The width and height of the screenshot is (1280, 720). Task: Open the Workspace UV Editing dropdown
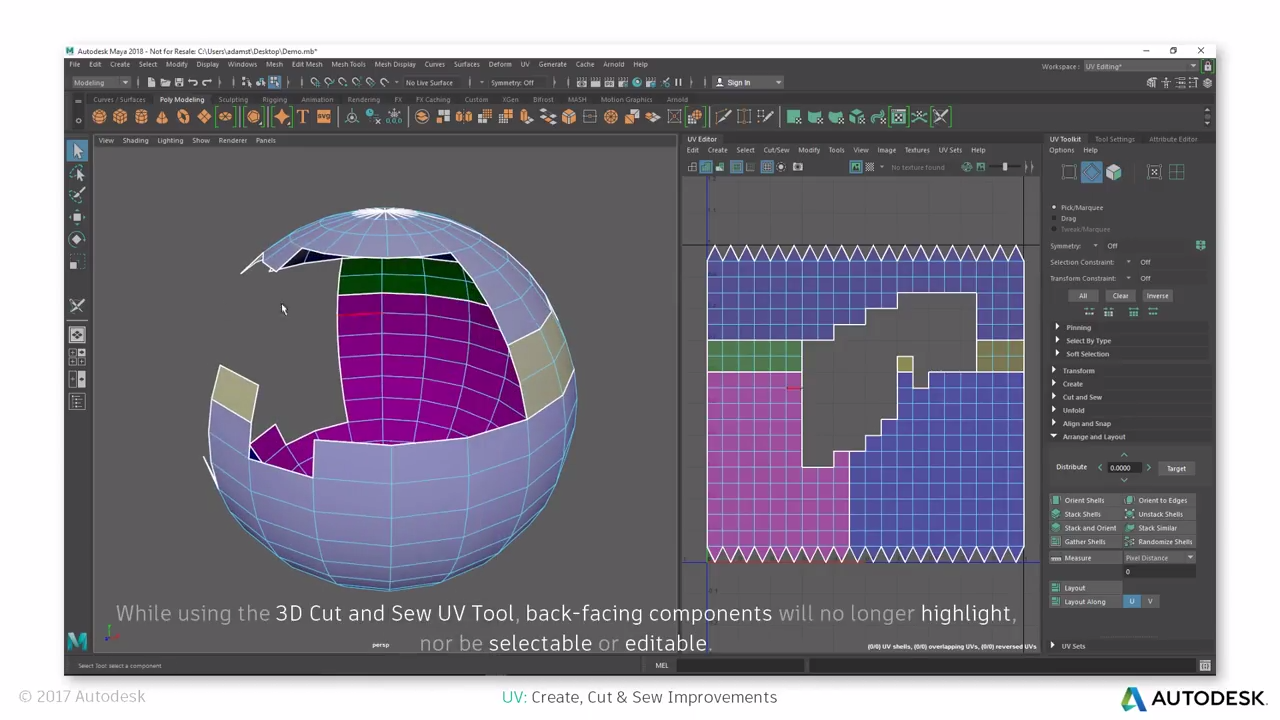coord(1141,67)
